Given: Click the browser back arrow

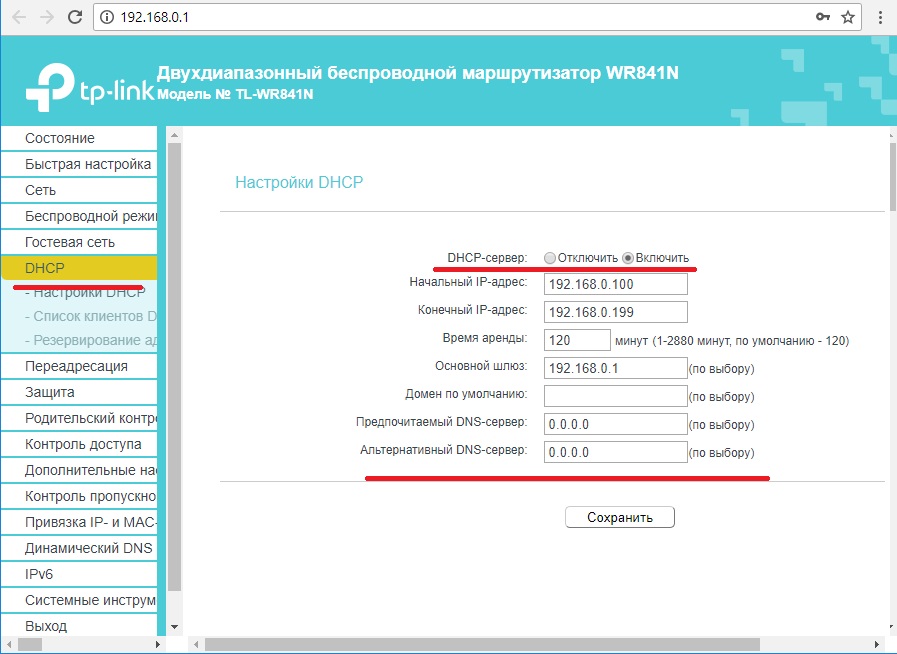Looking at the screenshot, I should pos(20,15).
